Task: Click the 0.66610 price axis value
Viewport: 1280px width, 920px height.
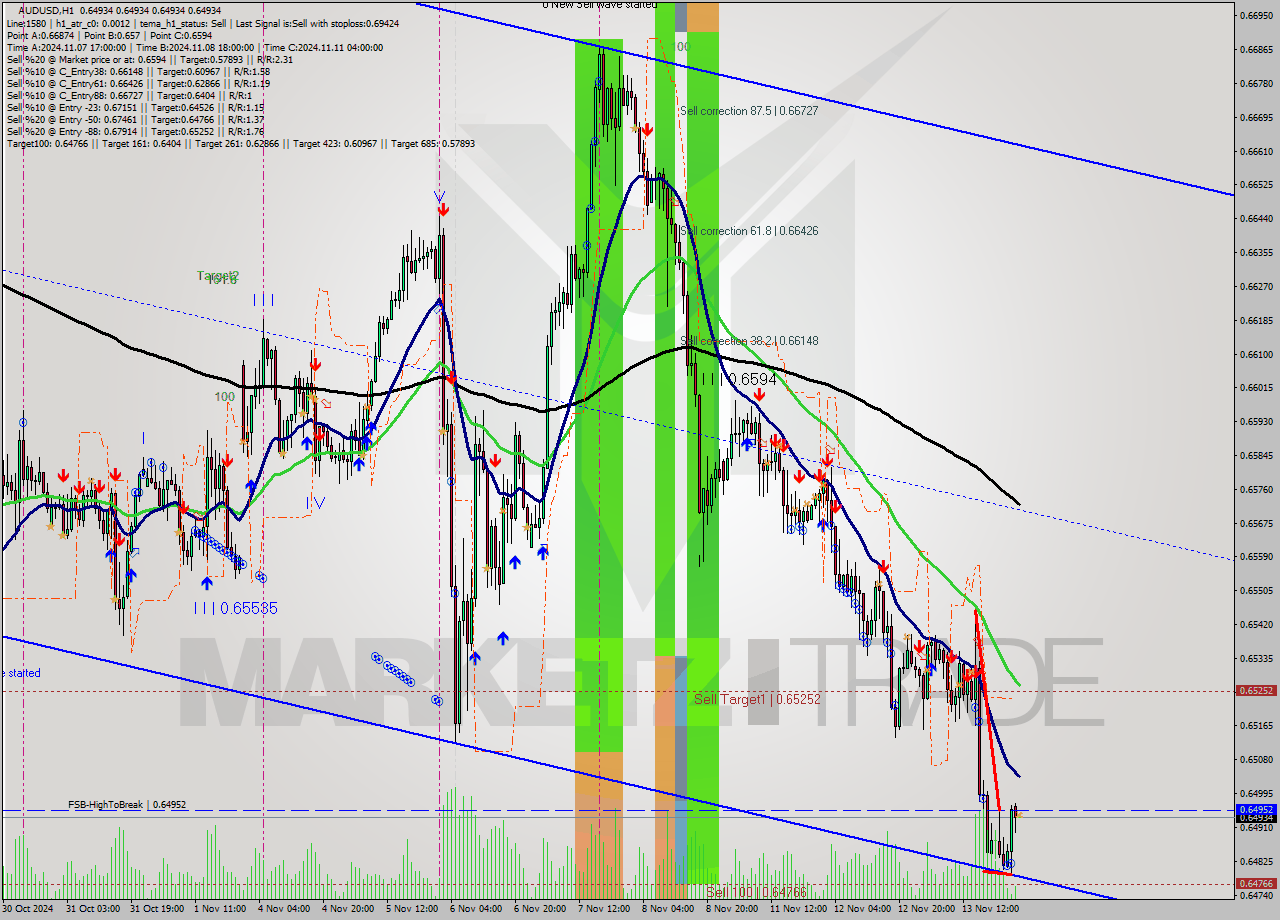Action: pos(1255,152)
